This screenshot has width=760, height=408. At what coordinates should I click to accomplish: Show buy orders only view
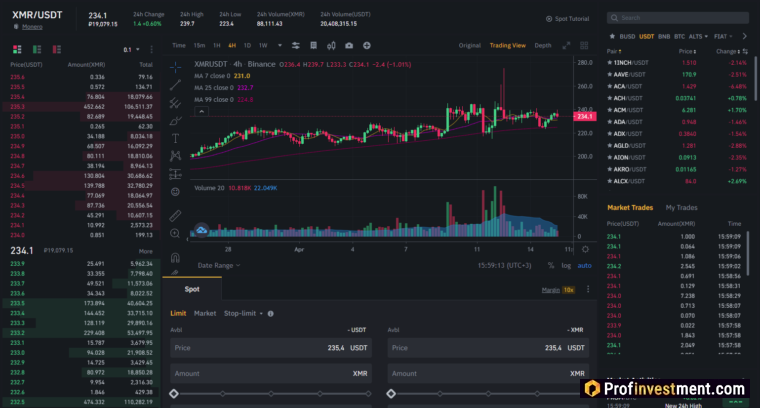37,49
